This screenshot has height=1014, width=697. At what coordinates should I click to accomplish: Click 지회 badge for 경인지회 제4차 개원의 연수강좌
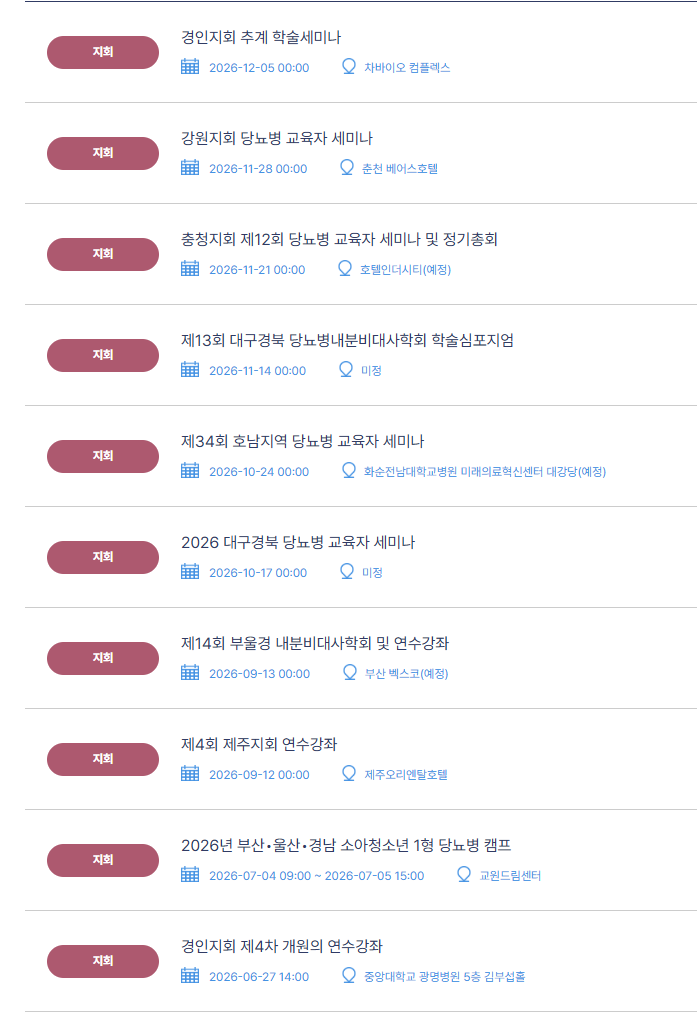(103, 961)
